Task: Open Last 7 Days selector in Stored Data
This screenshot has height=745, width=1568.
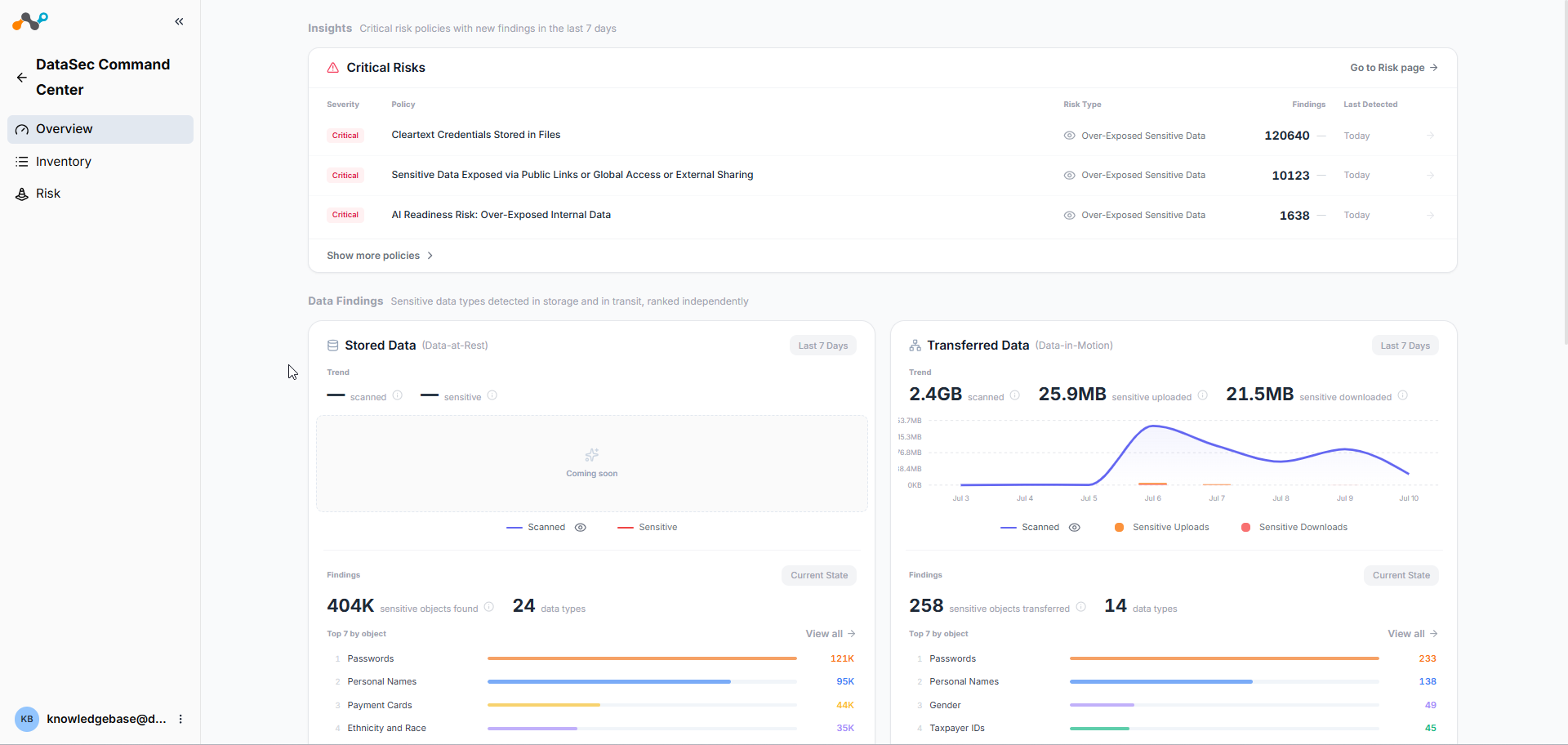Action: click(822, 346)
